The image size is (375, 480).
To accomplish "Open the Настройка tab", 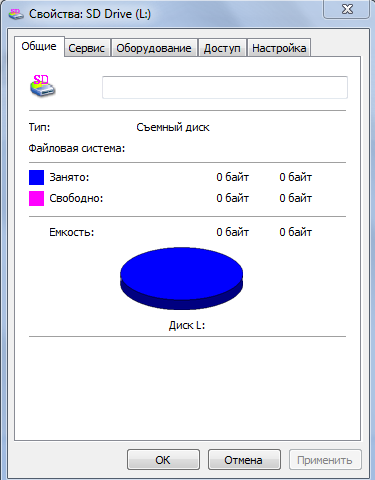I will pyautogui.click(x=279, y=48).
